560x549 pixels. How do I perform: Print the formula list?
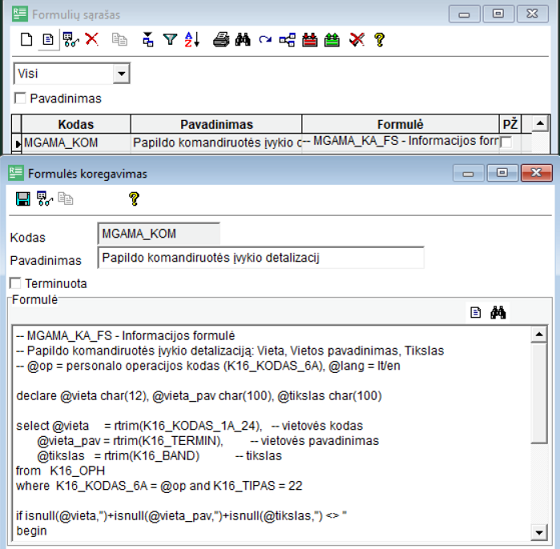click(221, 39)
